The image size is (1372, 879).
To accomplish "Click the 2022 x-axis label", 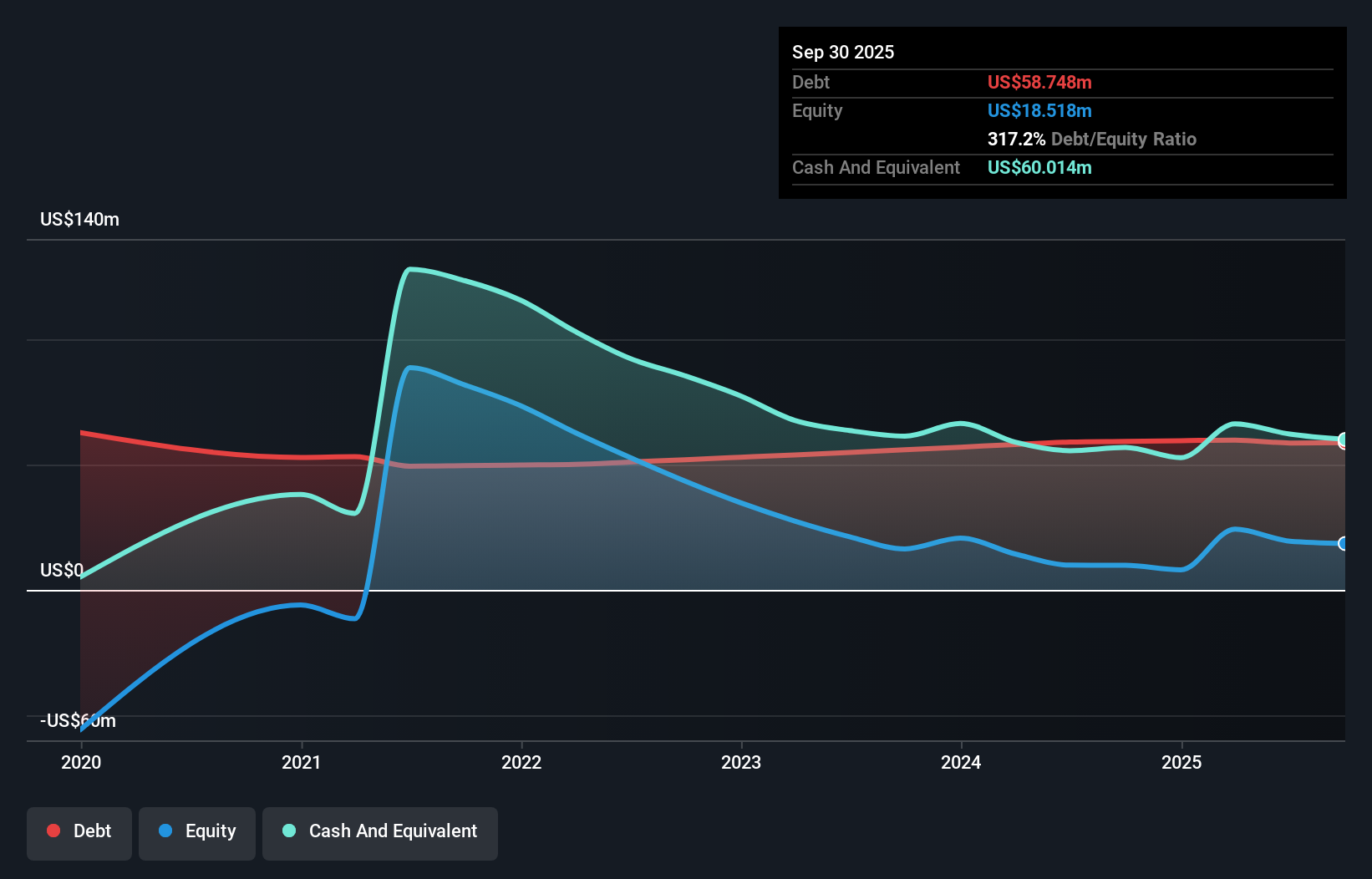I will coord(521,762).
